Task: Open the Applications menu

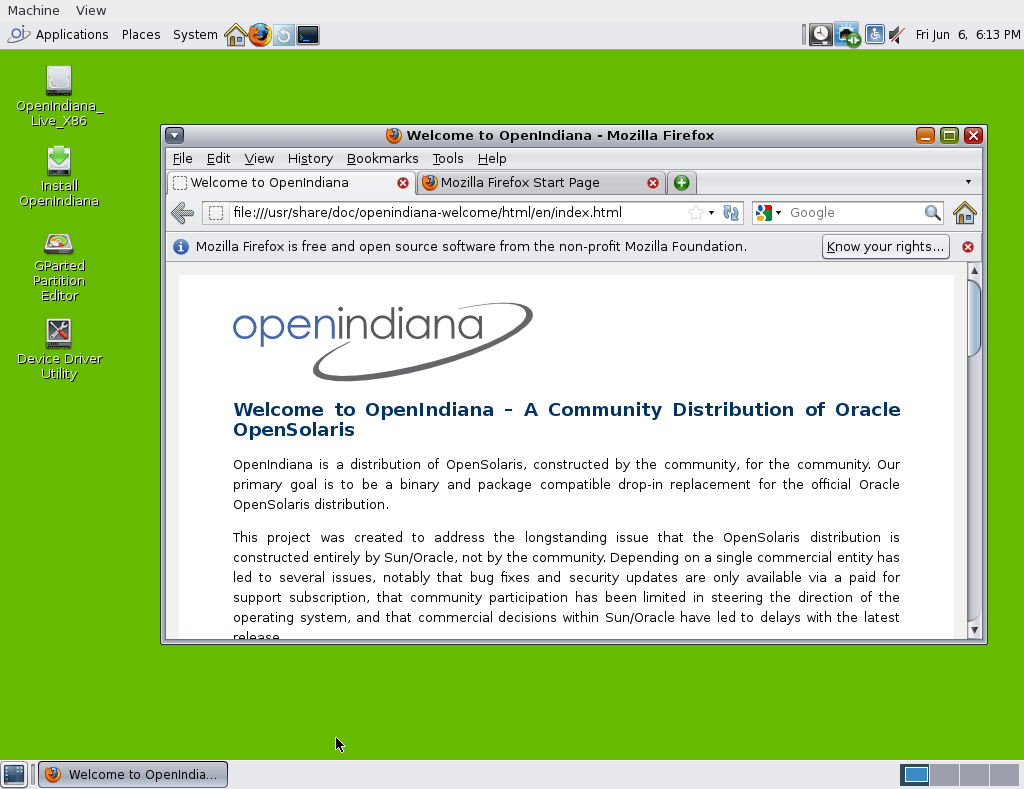Action: click(x=72, y=35)
